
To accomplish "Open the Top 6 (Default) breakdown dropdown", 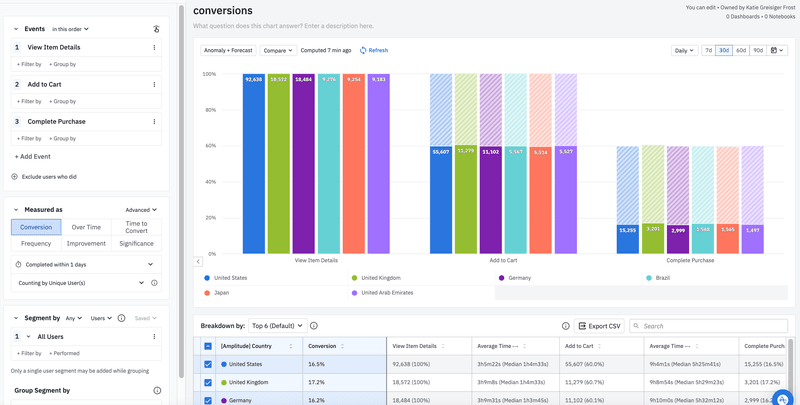I will tap(277, 326).
